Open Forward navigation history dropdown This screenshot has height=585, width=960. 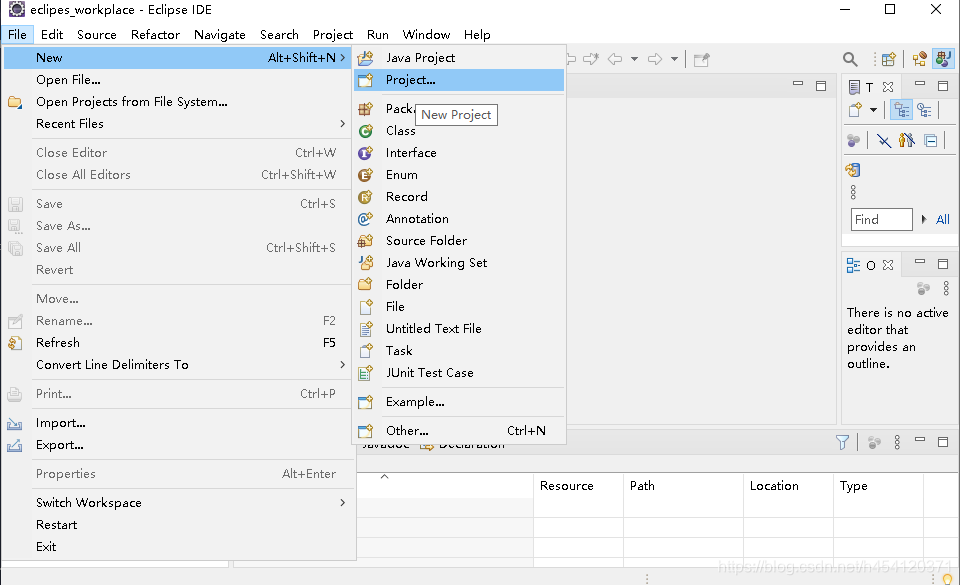(x=674, y=59)
